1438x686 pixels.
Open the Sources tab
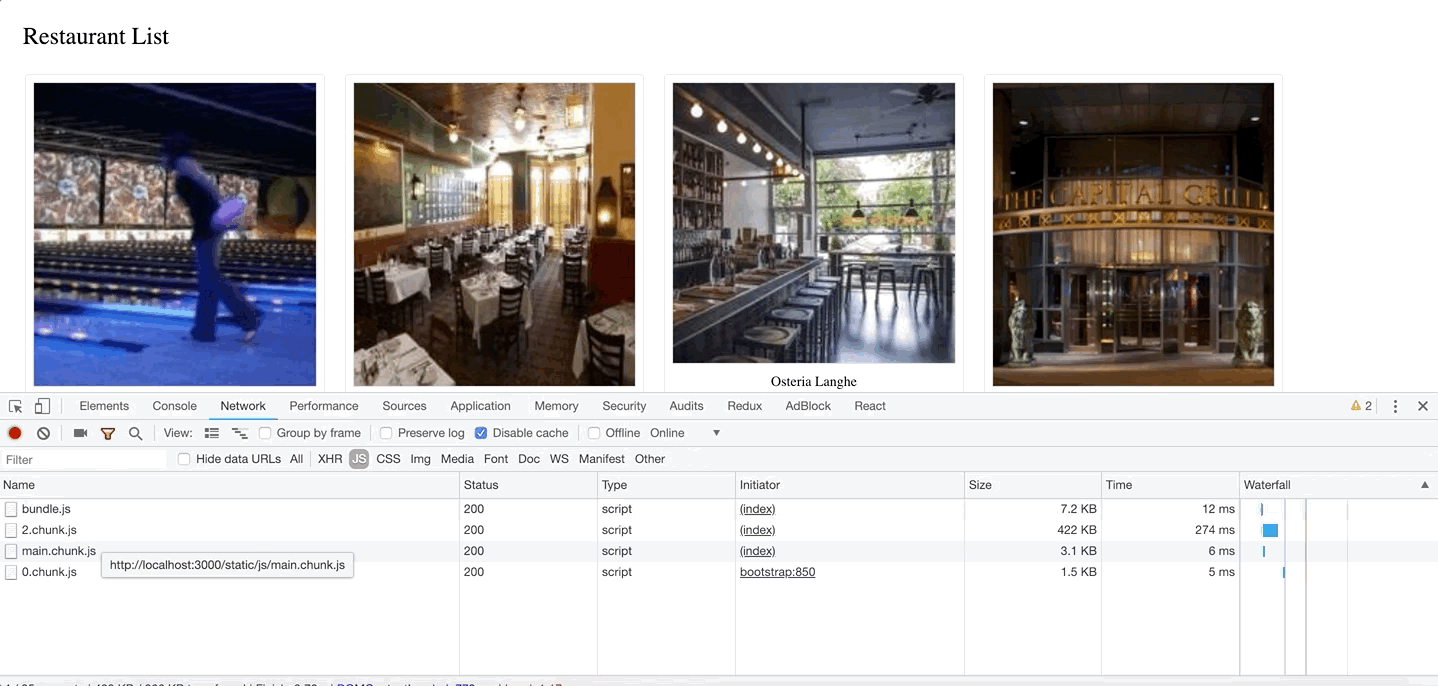pos(404,406)
